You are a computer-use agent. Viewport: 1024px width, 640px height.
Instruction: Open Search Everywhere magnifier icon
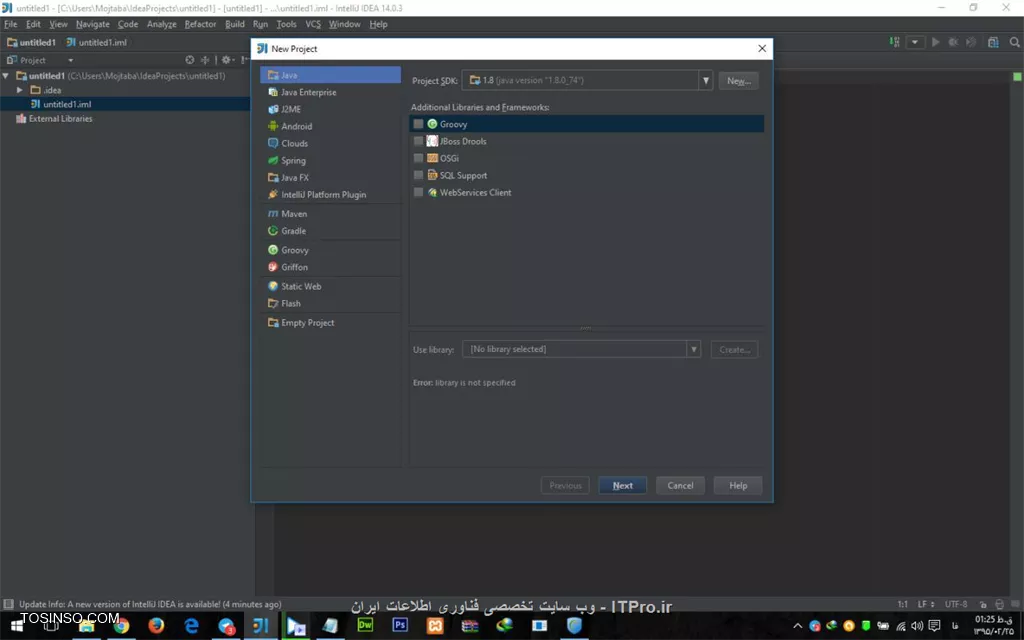1014,42
